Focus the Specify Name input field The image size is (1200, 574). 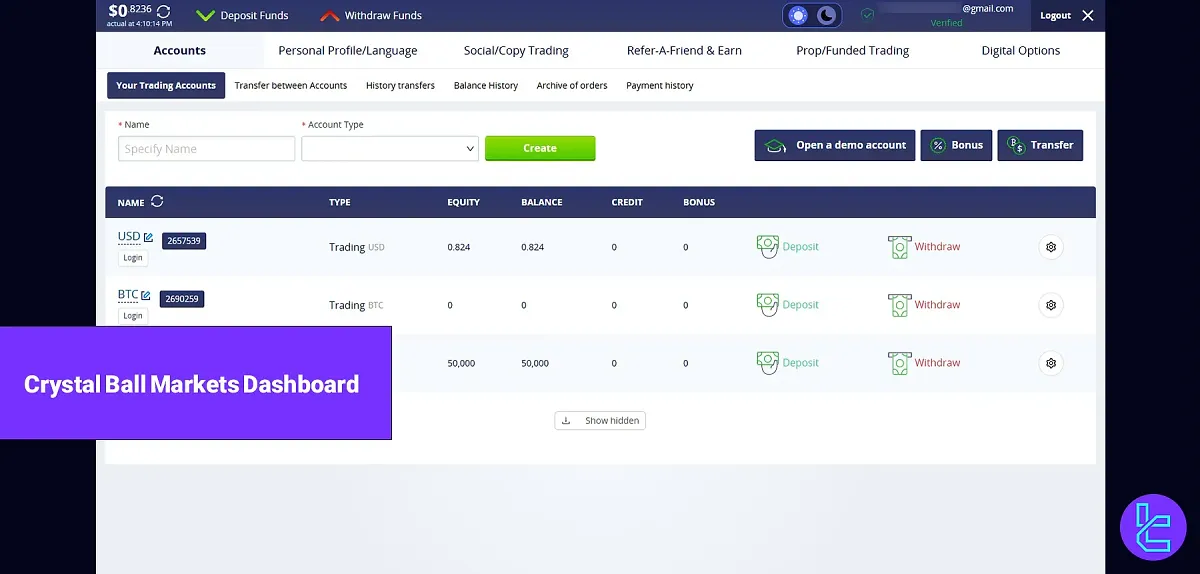coord(207,148)
